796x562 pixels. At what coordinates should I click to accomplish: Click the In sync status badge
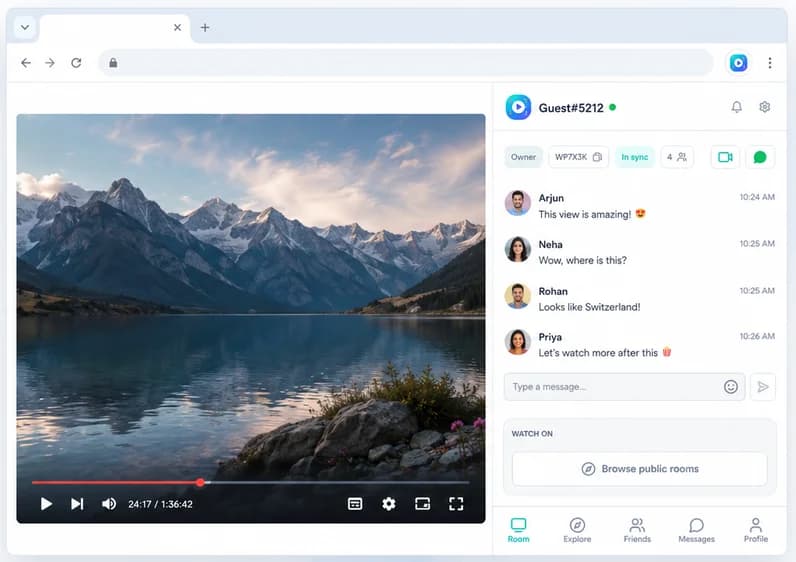(x=635, y=157)
